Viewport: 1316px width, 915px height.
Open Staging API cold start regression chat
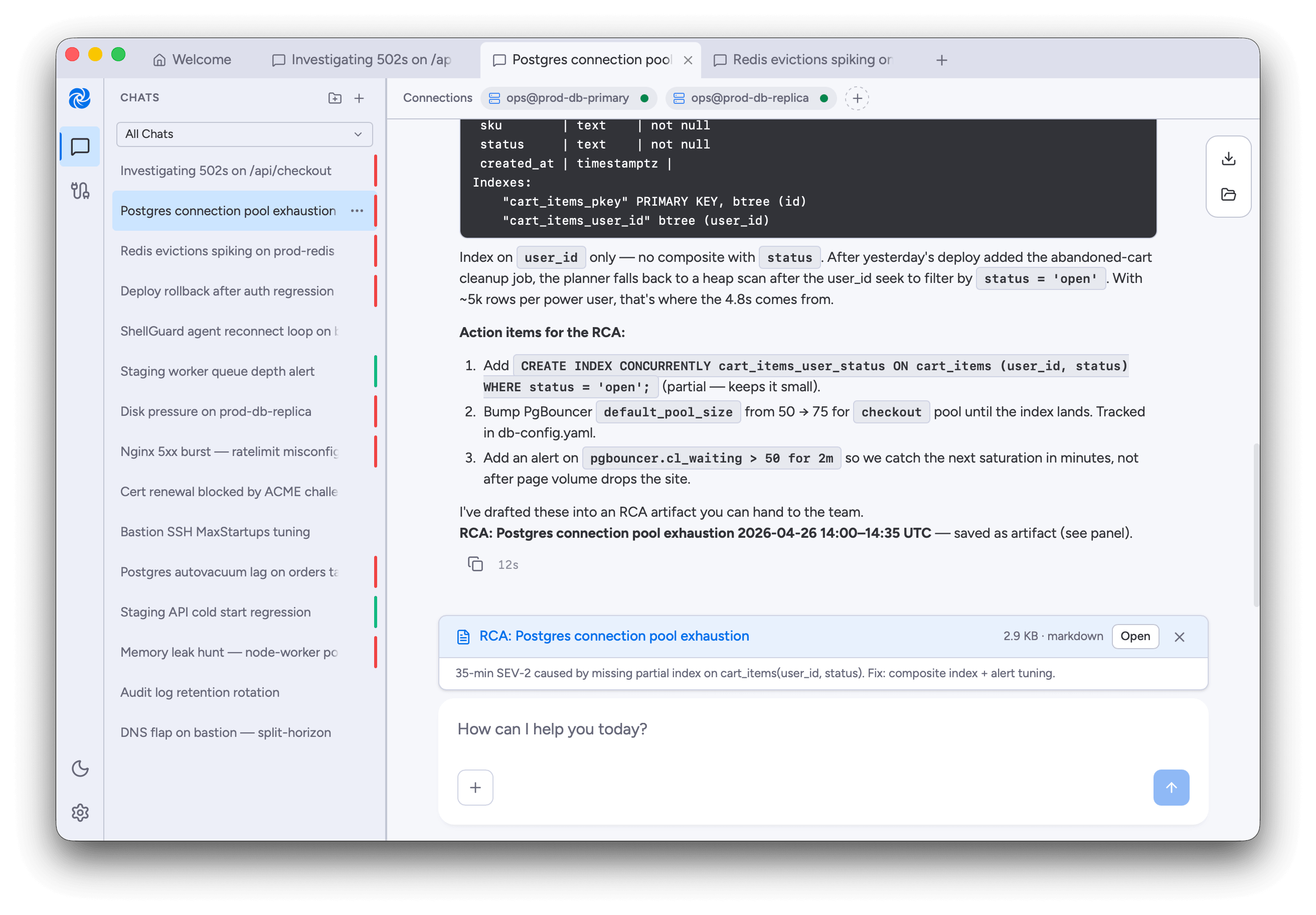coord(244,612)
